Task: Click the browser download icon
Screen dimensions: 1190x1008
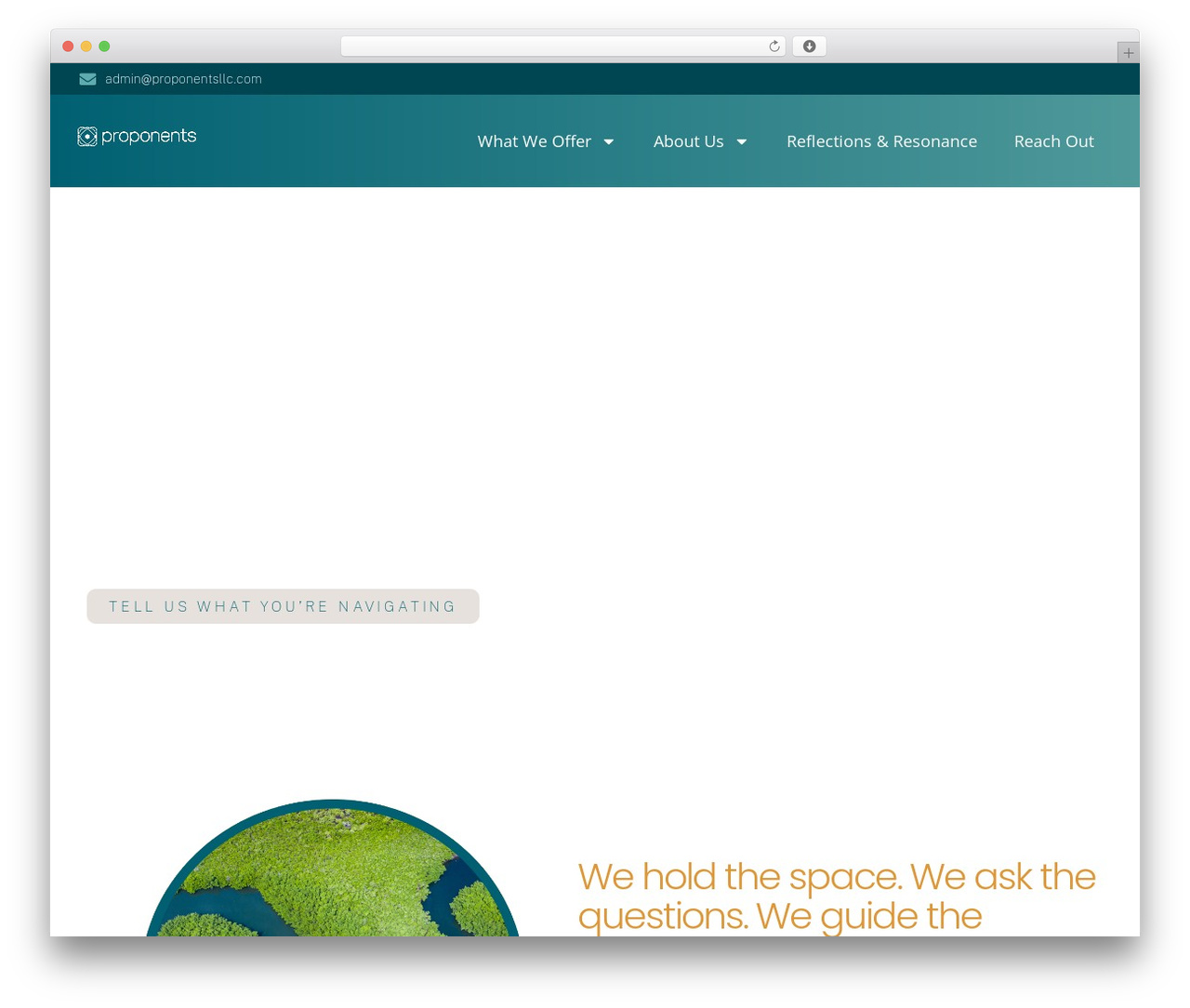Action: 809,46
